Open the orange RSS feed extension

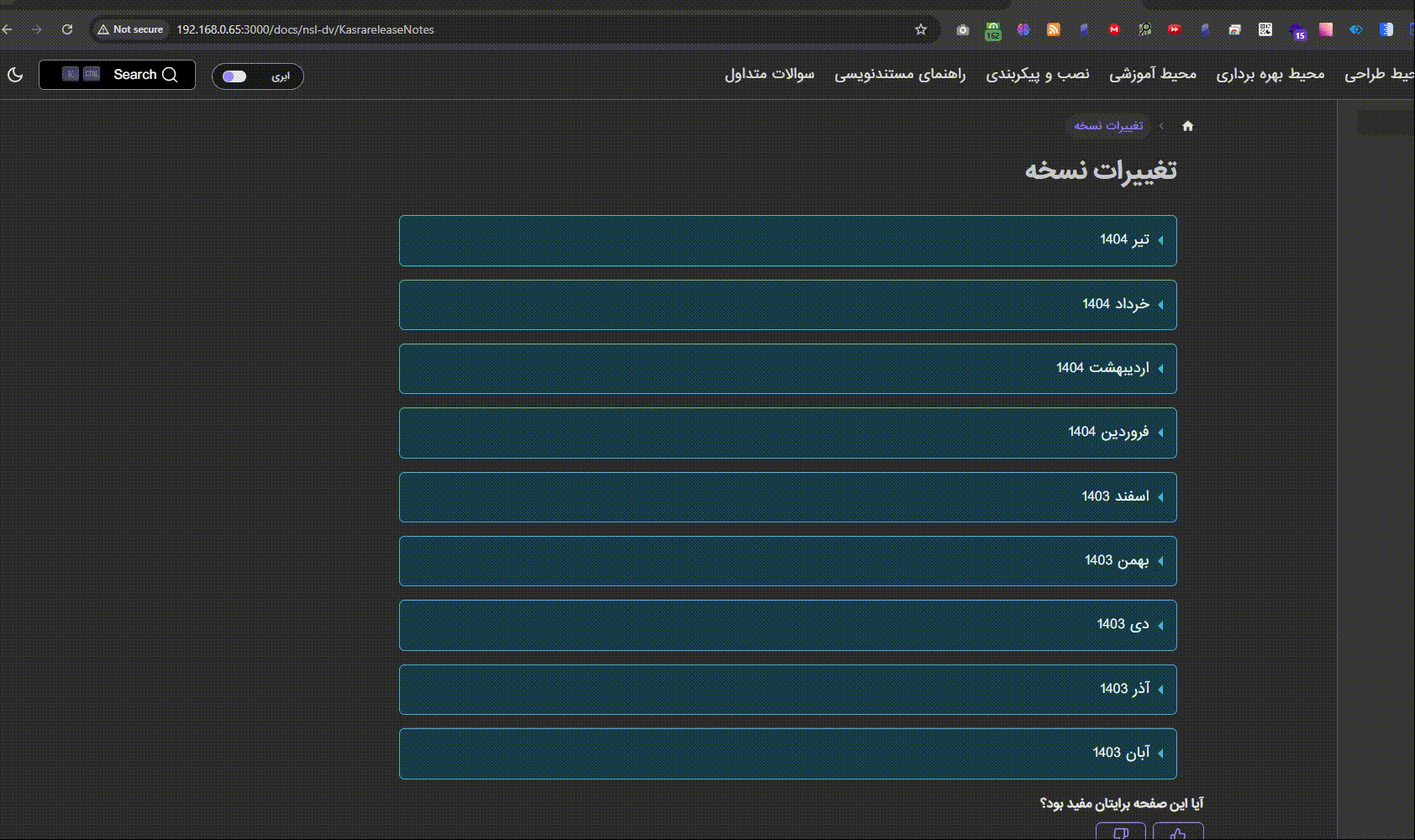pyautogui.click(x=1053, y=29)
